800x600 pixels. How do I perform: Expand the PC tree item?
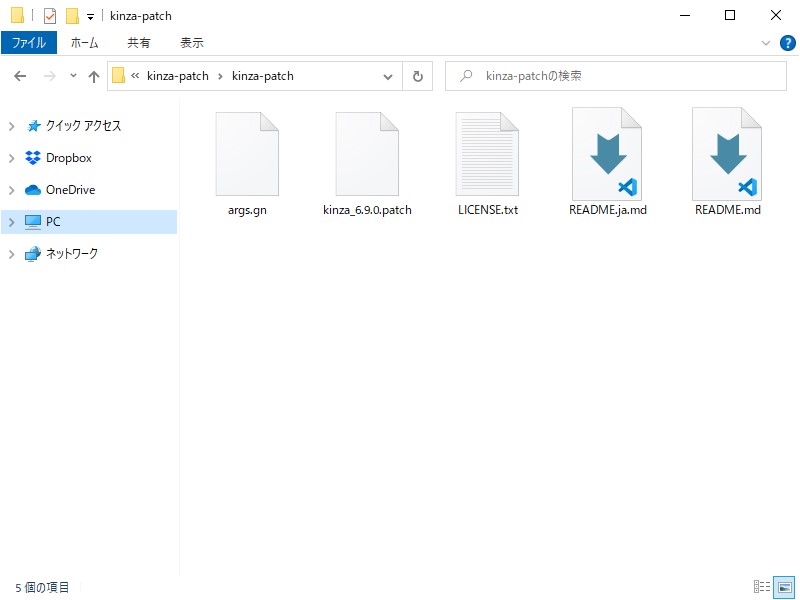[11, 221]
